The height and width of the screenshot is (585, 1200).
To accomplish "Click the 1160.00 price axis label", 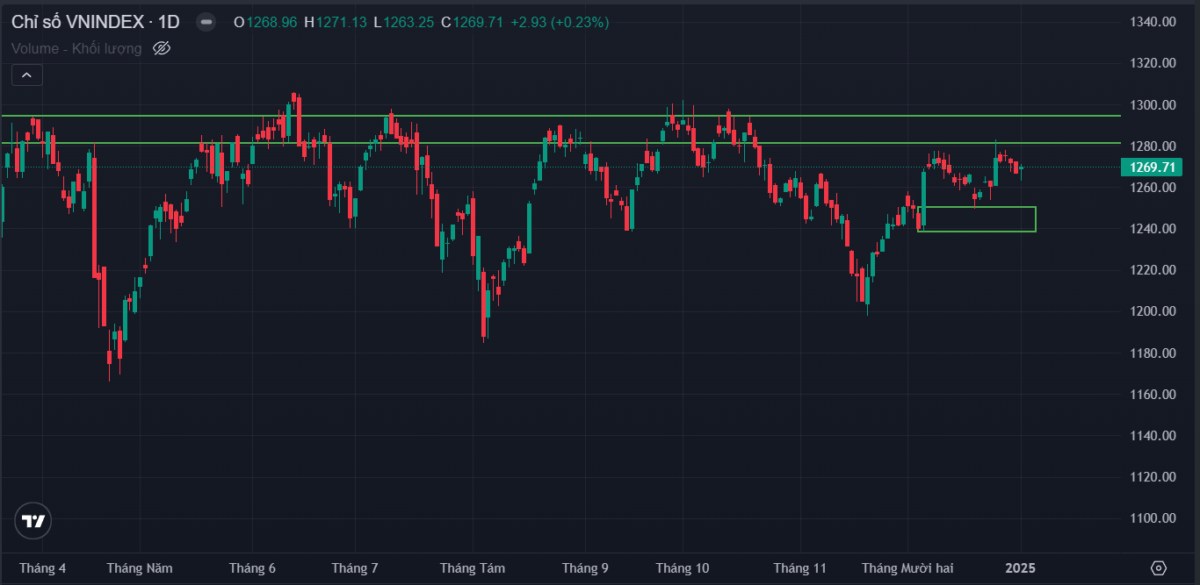I will pyautogui.click(x=1151, y=395).
